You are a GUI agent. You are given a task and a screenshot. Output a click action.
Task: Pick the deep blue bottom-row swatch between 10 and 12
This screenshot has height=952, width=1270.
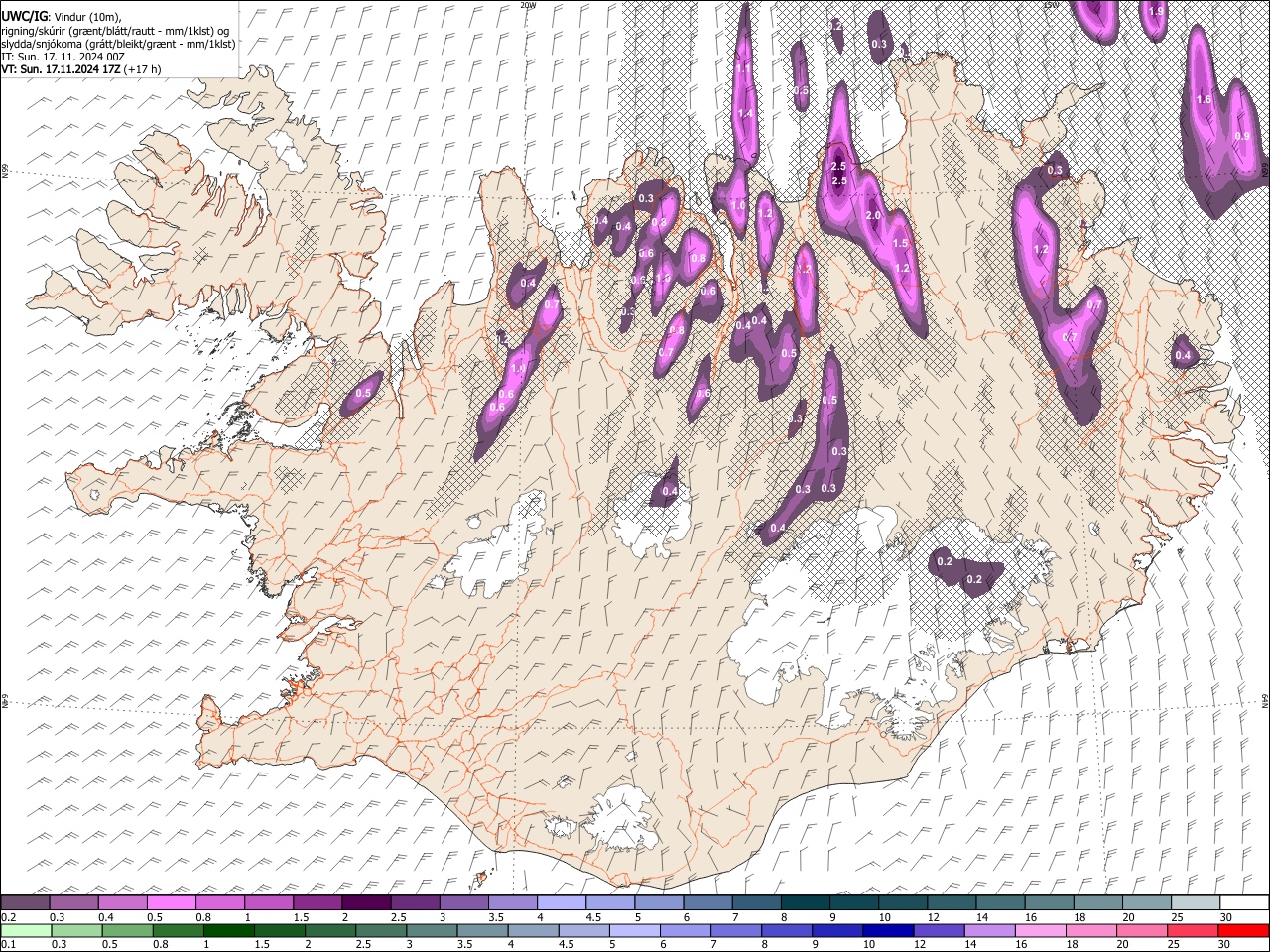pyautogui.click(x=887, y=930)
